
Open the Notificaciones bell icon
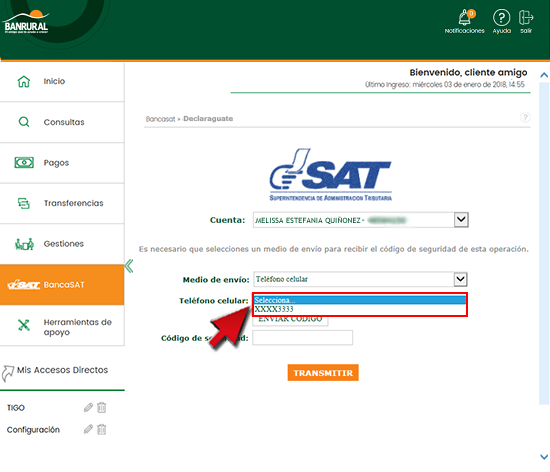click(465, 17)
